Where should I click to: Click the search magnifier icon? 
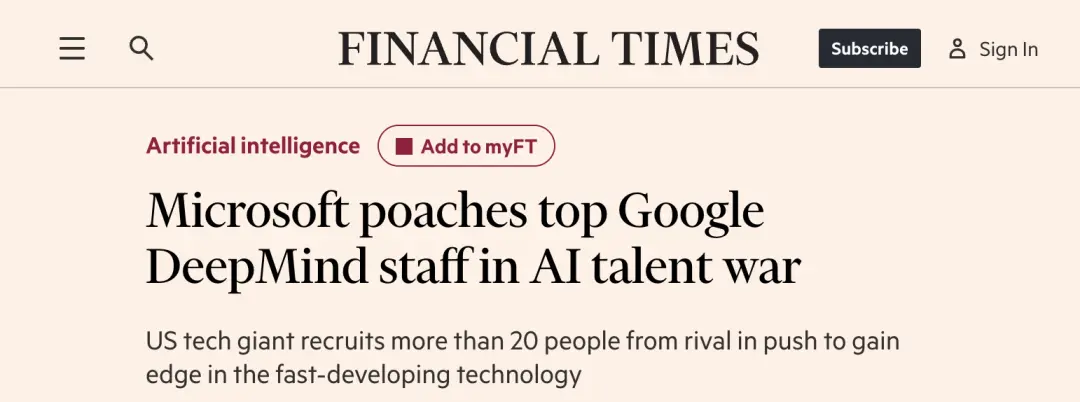click(142, 48)
